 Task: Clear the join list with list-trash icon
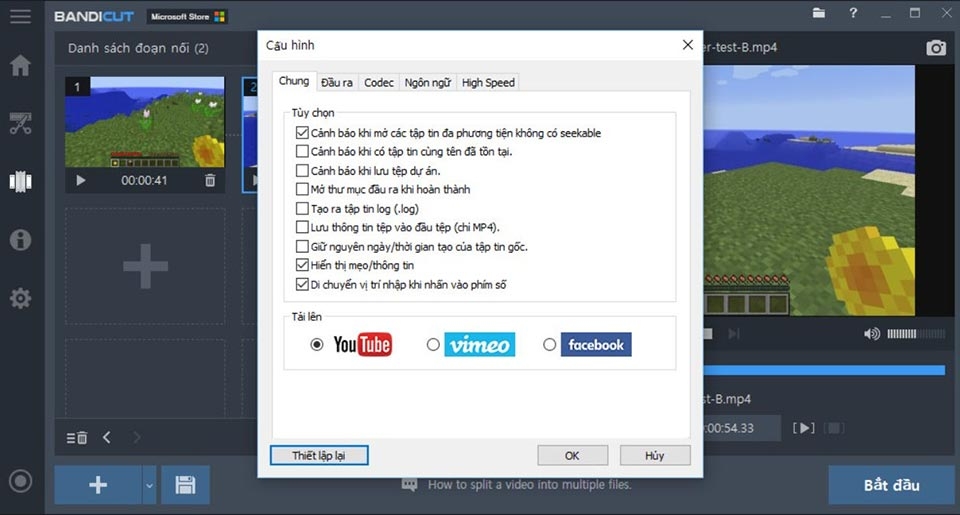pyautogui.click(x=77, y=437)
